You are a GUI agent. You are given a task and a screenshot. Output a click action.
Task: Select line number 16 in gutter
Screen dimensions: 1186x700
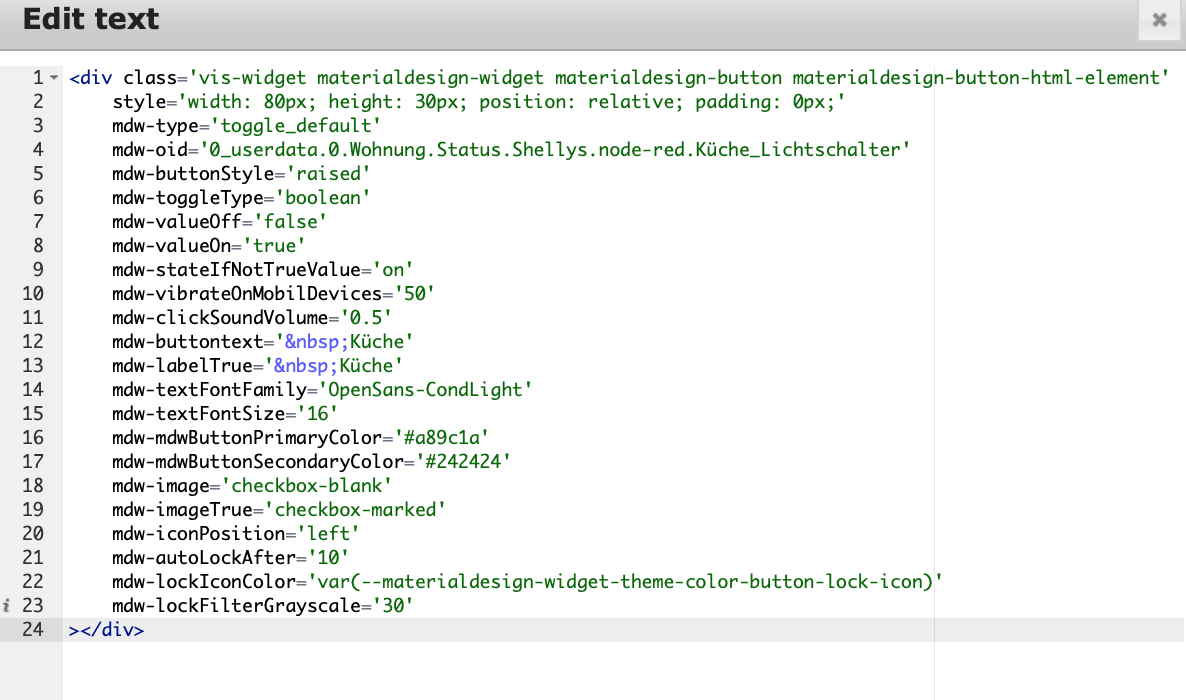tap(33, 437)
